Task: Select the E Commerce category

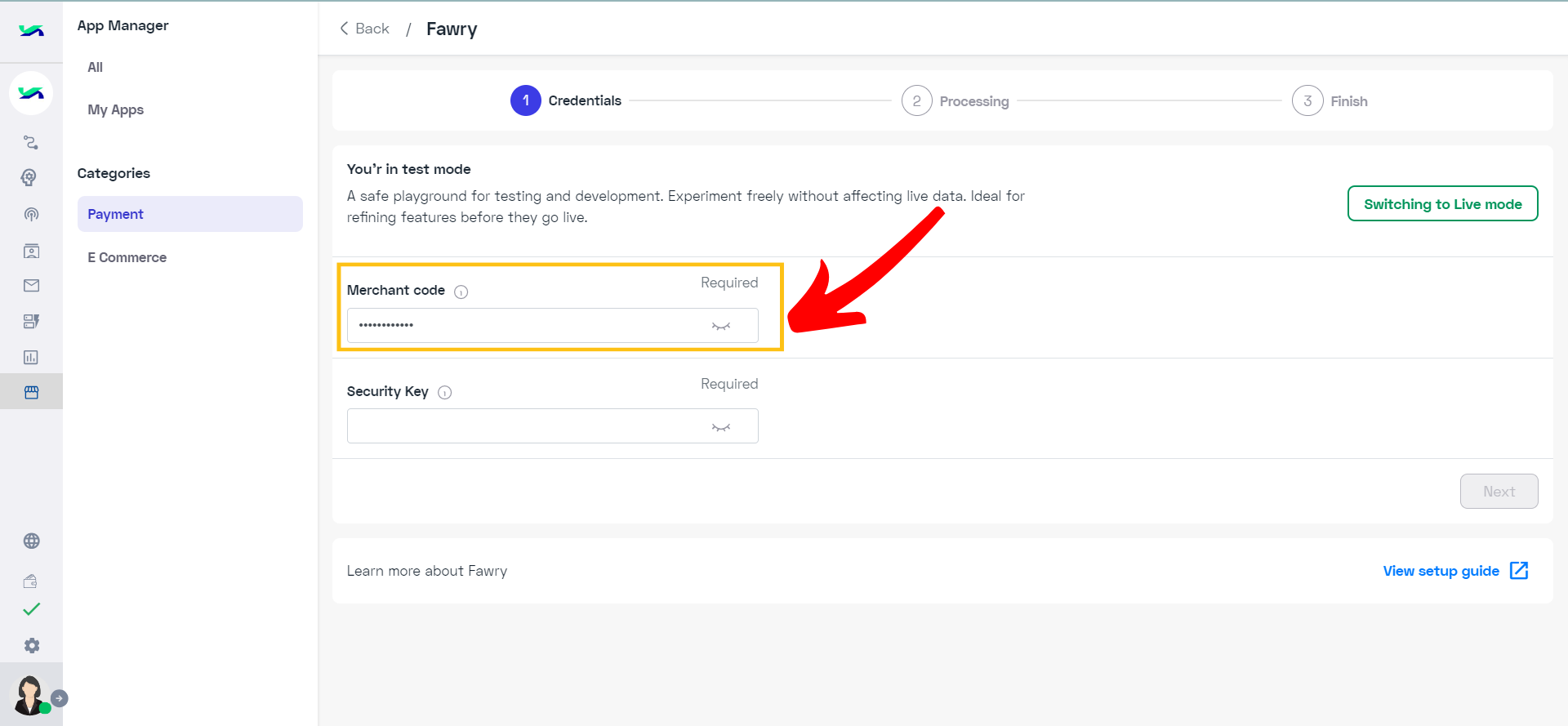Action: point(127,257)
